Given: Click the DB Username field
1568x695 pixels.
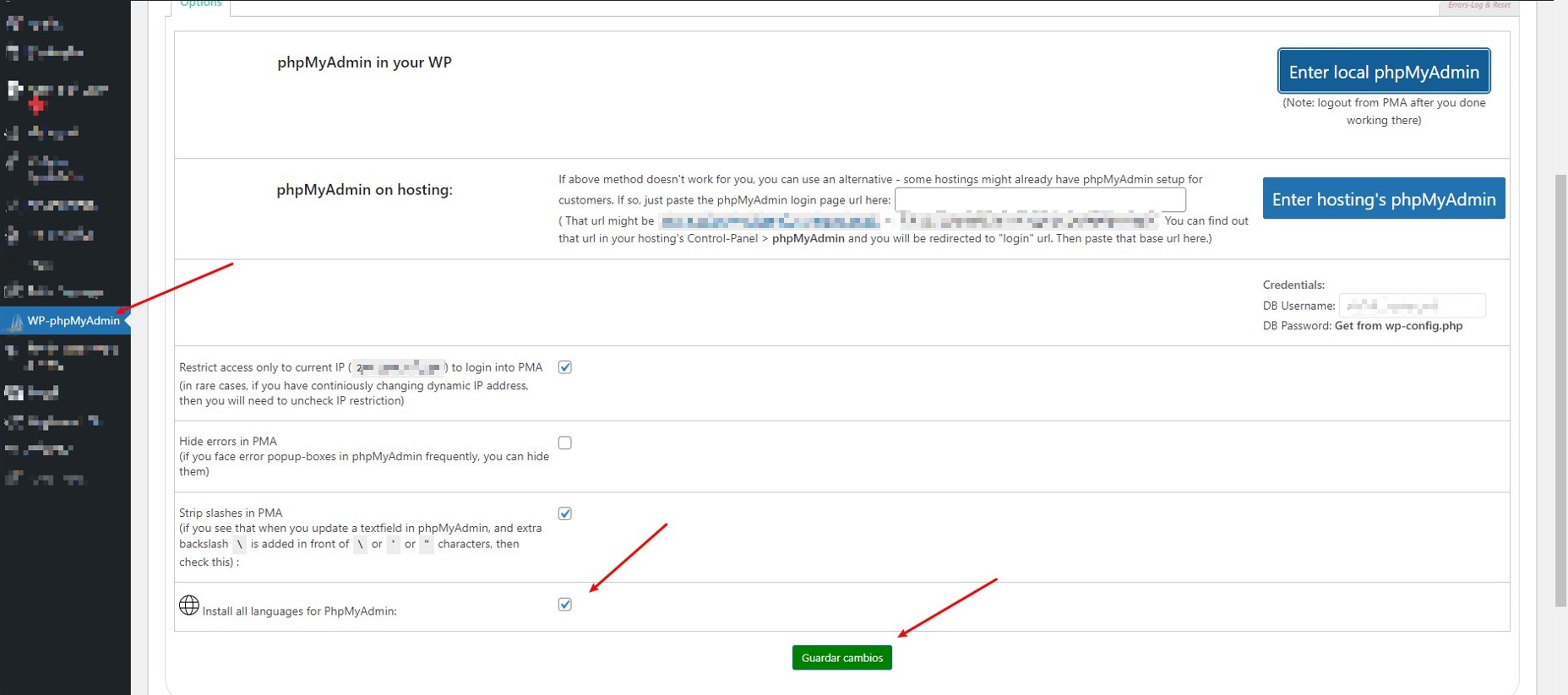Looking at the screenshot, I should pyautogui.click(x=1412, y=306).
